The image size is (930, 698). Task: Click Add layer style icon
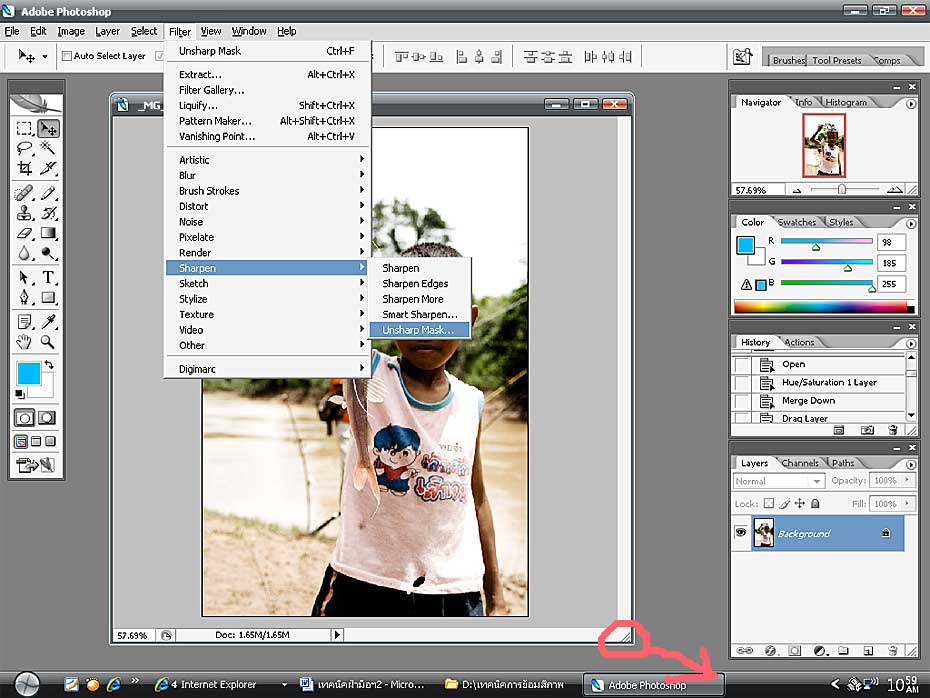(x=770, y=651)
